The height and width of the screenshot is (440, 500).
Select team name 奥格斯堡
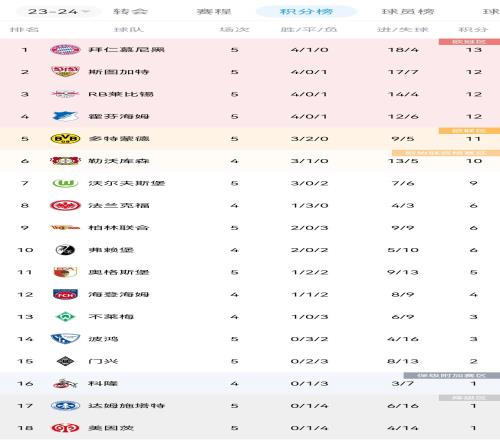[x=119, y=272]
